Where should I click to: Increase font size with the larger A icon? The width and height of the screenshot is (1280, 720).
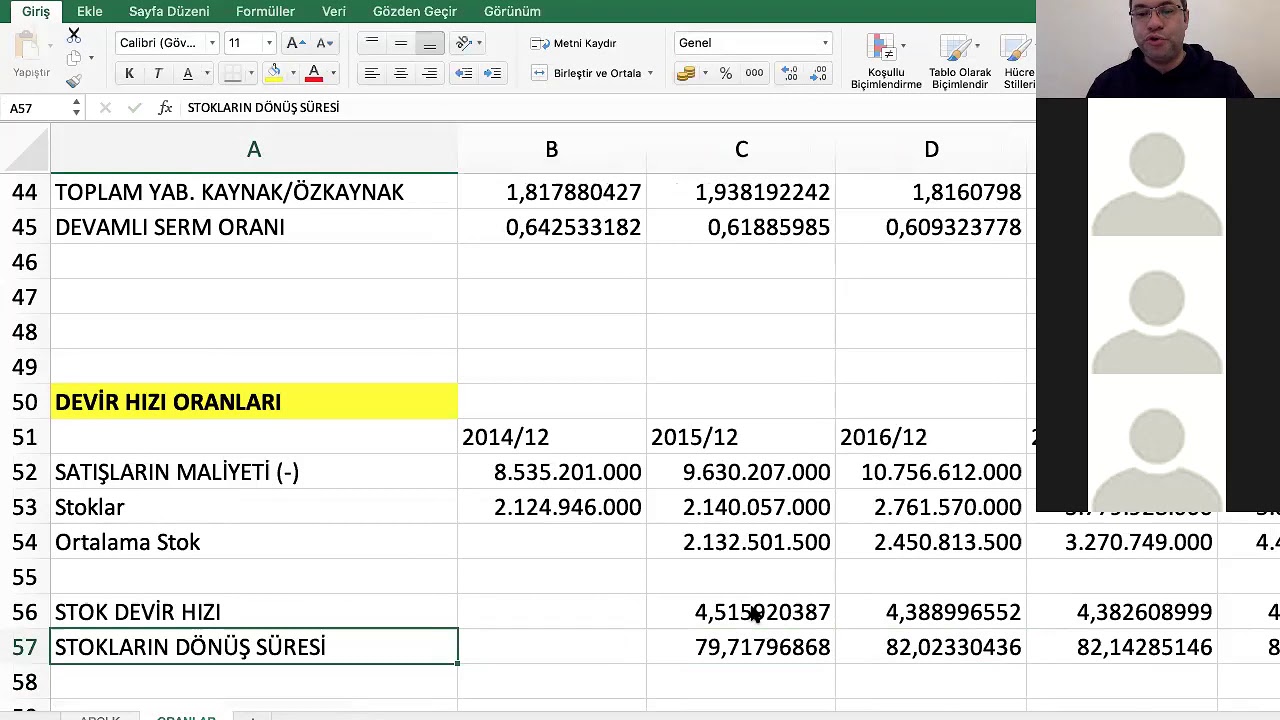tap(295, 43)
